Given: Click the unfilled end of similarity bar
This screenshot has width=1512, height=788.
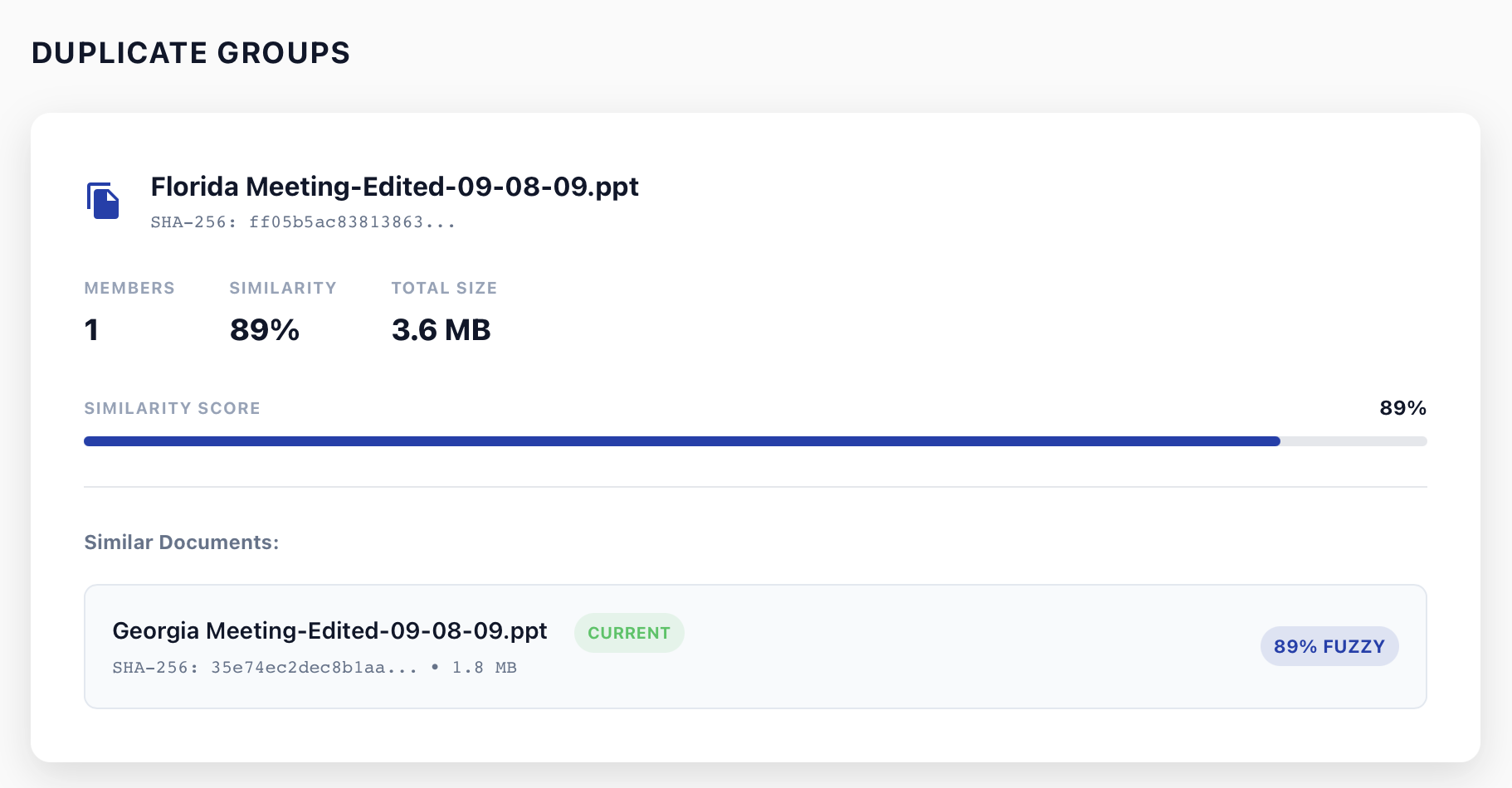Looking at the screenshot, I should click(x=1354, y=441).
